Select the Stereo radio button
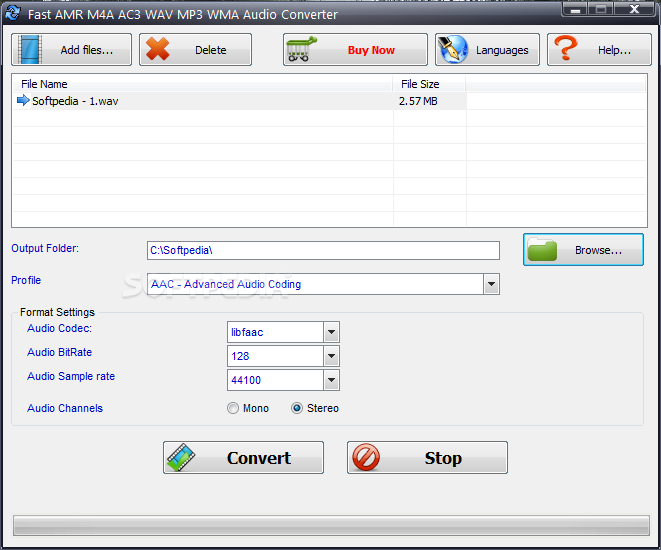Image resolution: width=661 pixels, height=550 pixels. click(x=297, y=408)
